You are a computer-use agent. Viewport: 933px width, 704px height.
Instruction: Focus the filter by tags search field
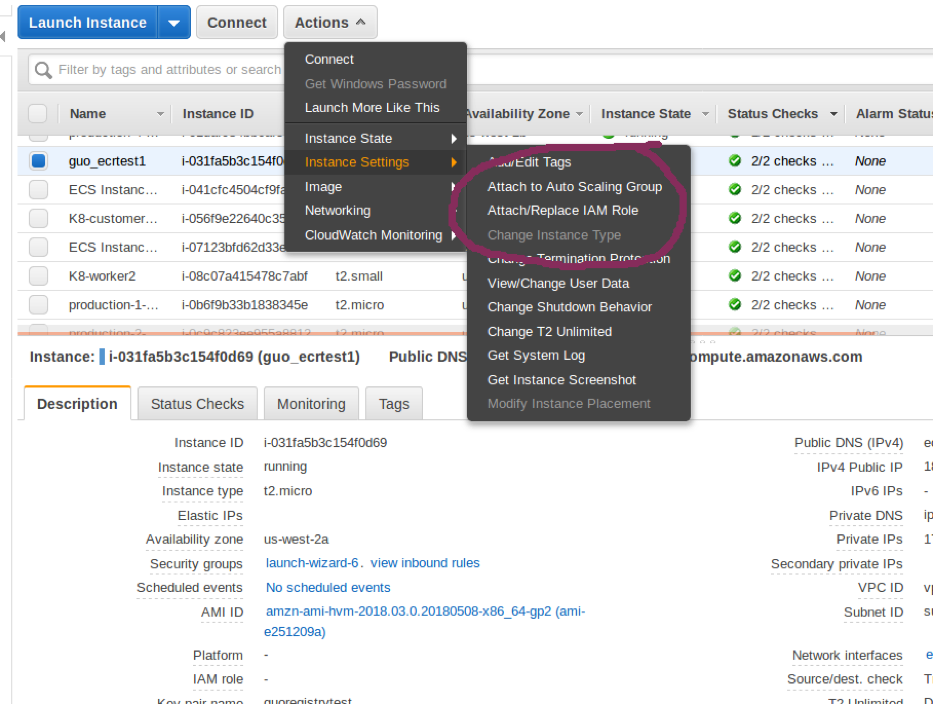[x=170, y=70]
